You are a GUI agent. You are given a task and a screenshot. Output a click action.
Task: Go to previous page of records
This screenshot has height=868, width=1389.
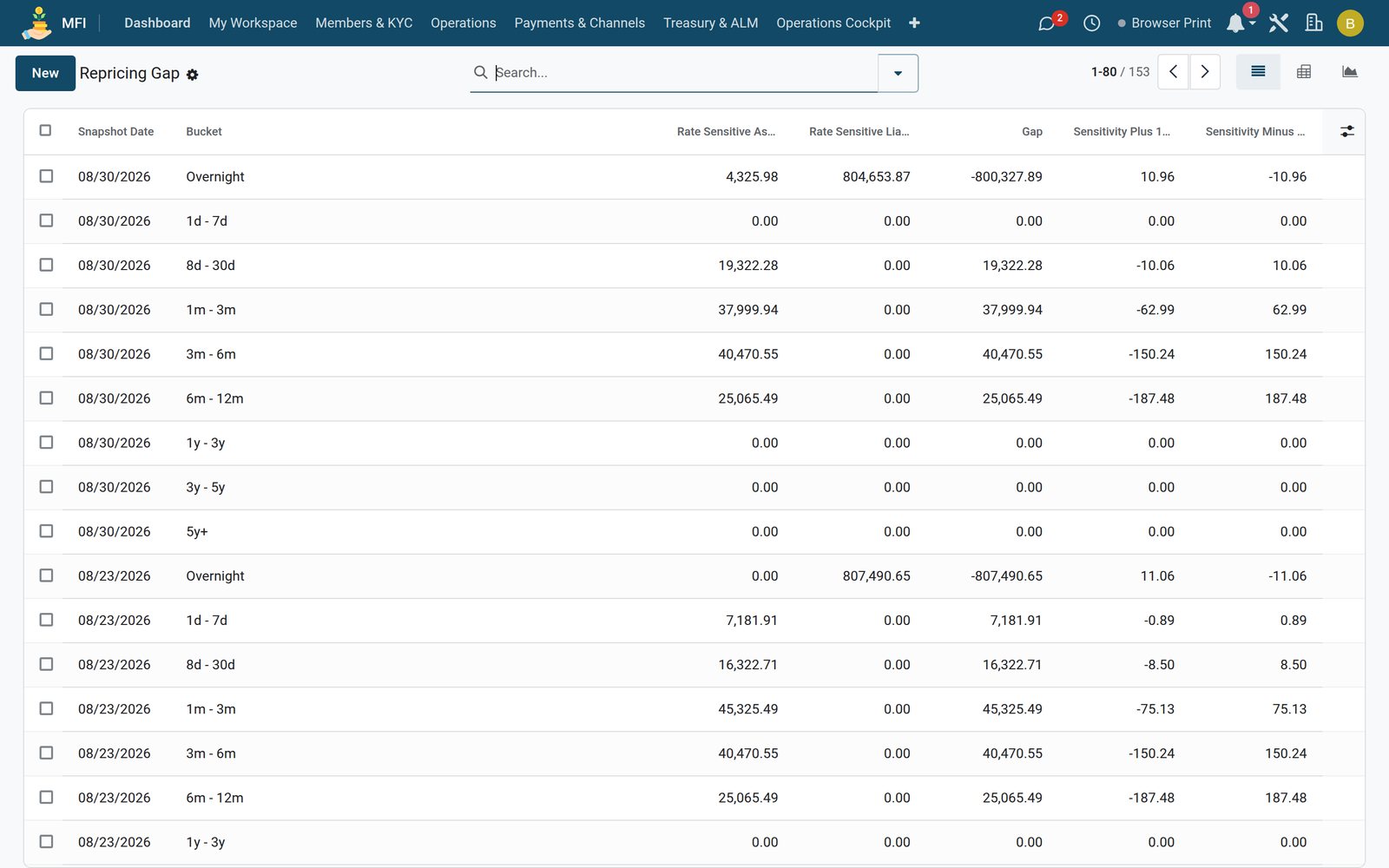[x=1173, y=72]
